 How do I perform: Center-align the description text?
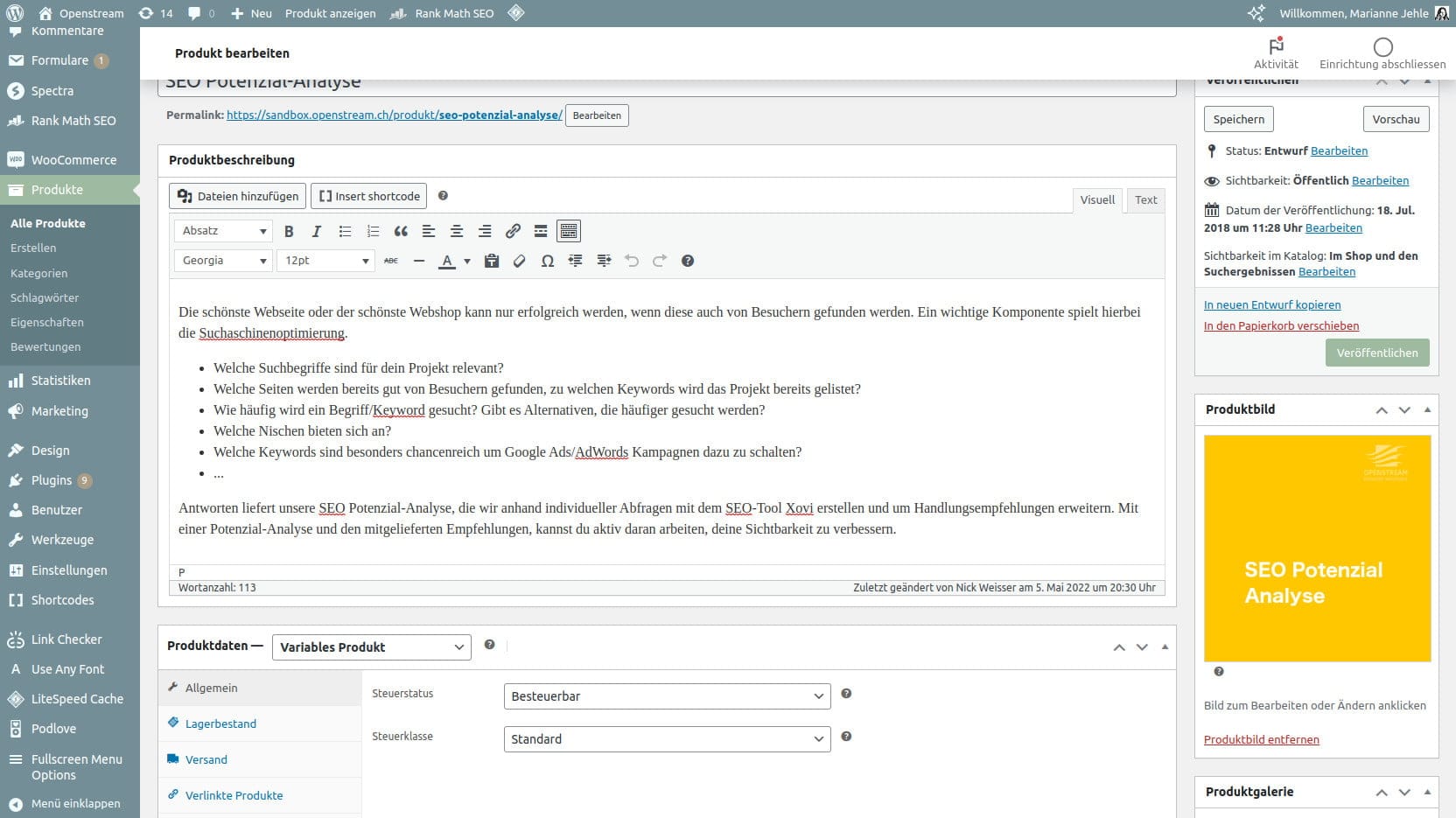coord(457,231)
